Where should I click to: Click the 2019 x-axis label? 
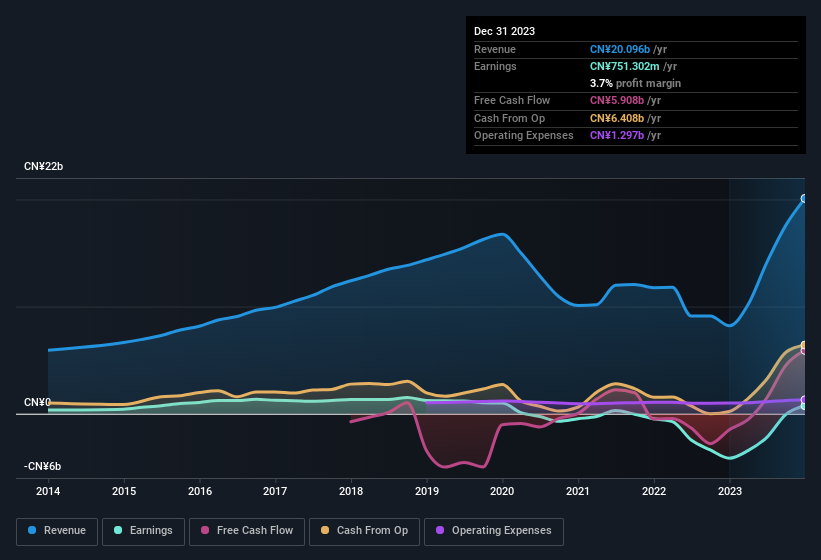click(427, 491)
